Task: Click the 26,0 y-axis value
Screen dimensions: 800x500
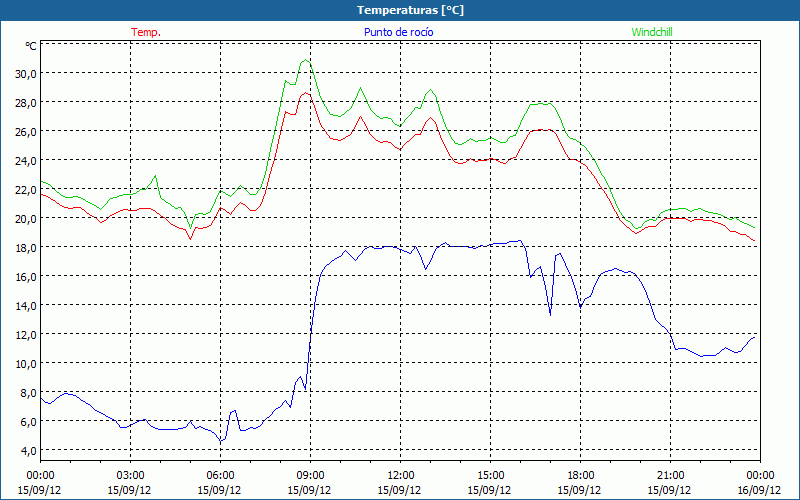Action: (x=26, y=132)
